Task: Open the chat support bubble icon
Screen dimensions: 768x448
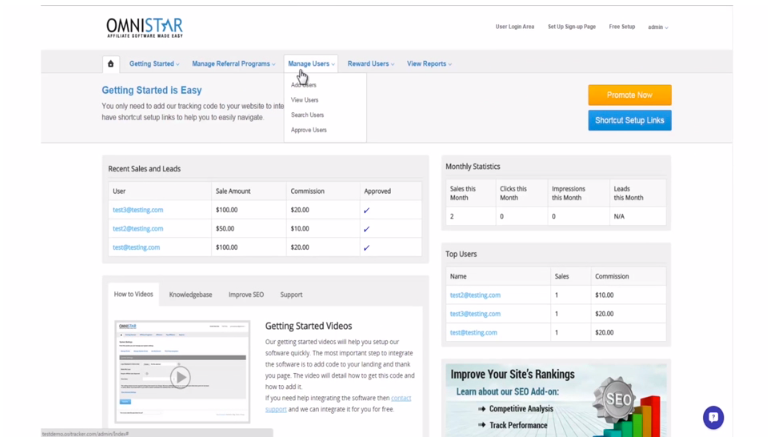Action: (713, 418)
